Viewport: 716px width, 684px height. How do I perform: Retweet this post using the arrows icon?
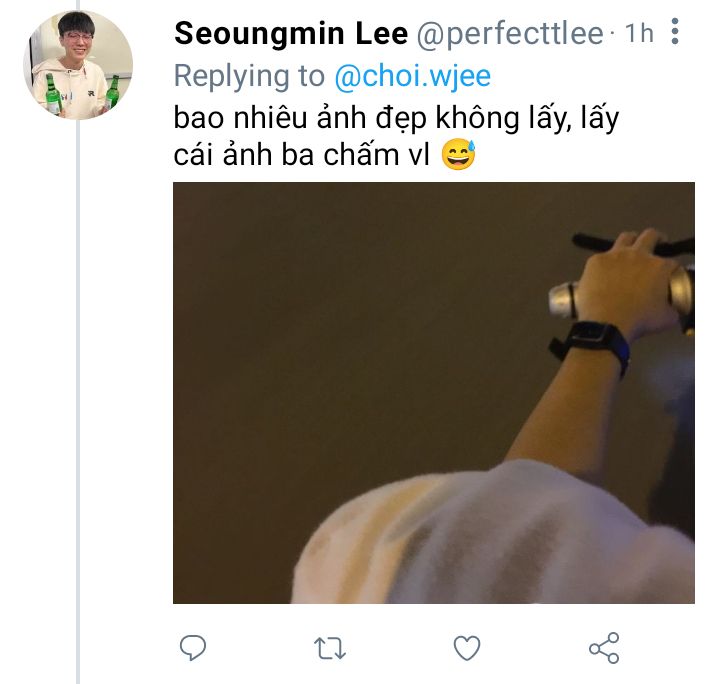[x=330, y=649]
